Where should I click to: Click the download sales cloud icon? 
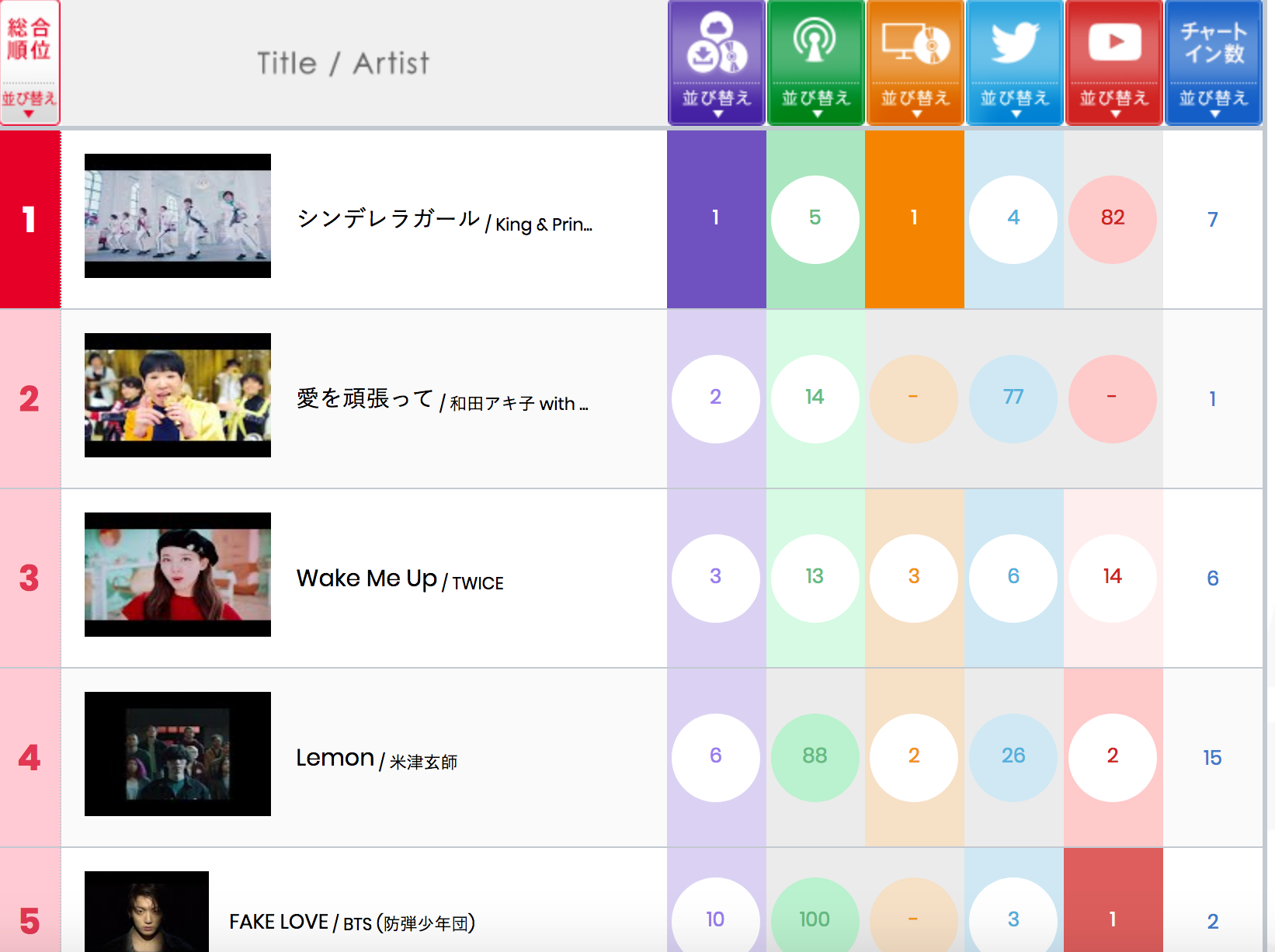(716, 43)
